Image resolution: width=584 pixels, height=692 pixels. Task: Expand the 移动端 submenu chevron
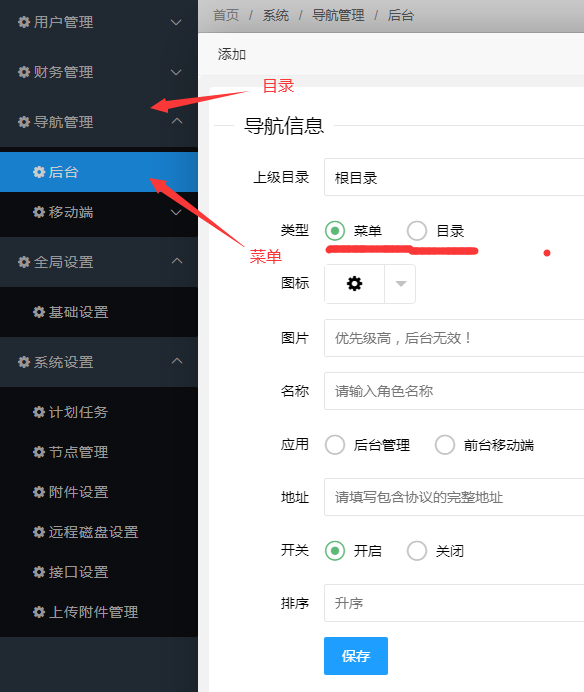coord(177,212)
